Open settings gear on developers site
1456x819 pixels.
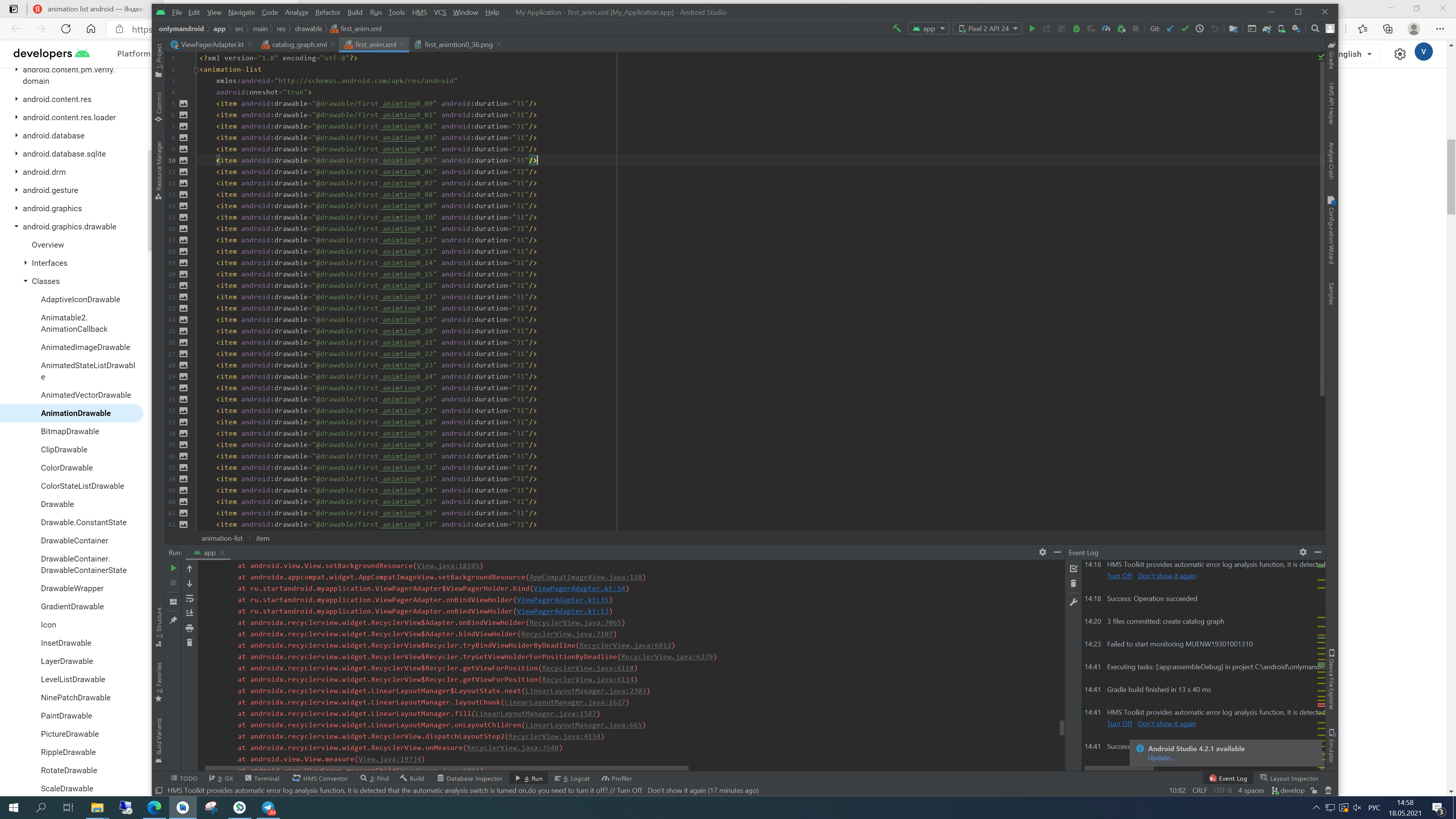1400,54
